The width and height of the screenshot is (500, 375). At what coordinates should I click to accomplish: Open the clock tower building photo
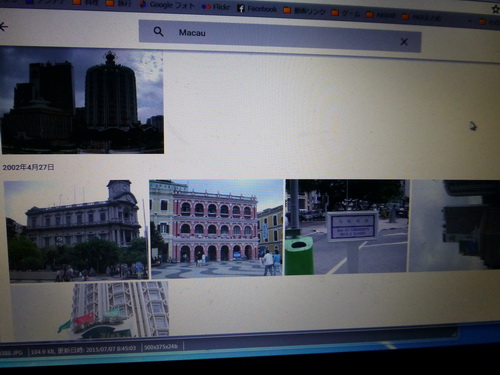[76, 231]
